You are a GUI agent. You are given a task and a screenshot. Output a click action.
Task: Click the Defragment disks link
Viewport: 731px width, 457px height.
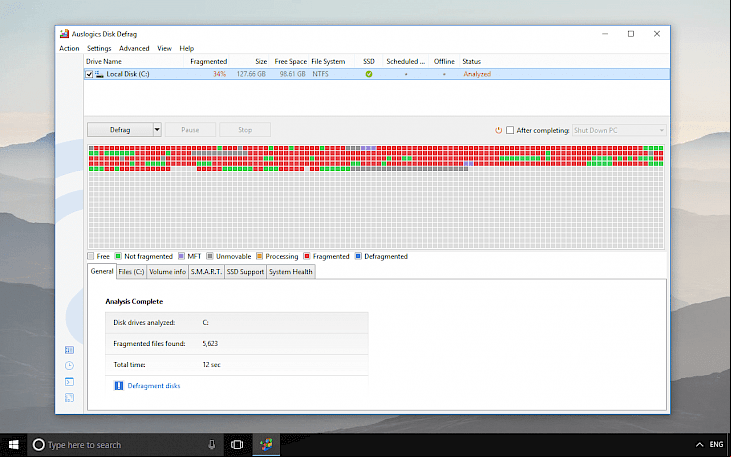click(x=154, y=386)
